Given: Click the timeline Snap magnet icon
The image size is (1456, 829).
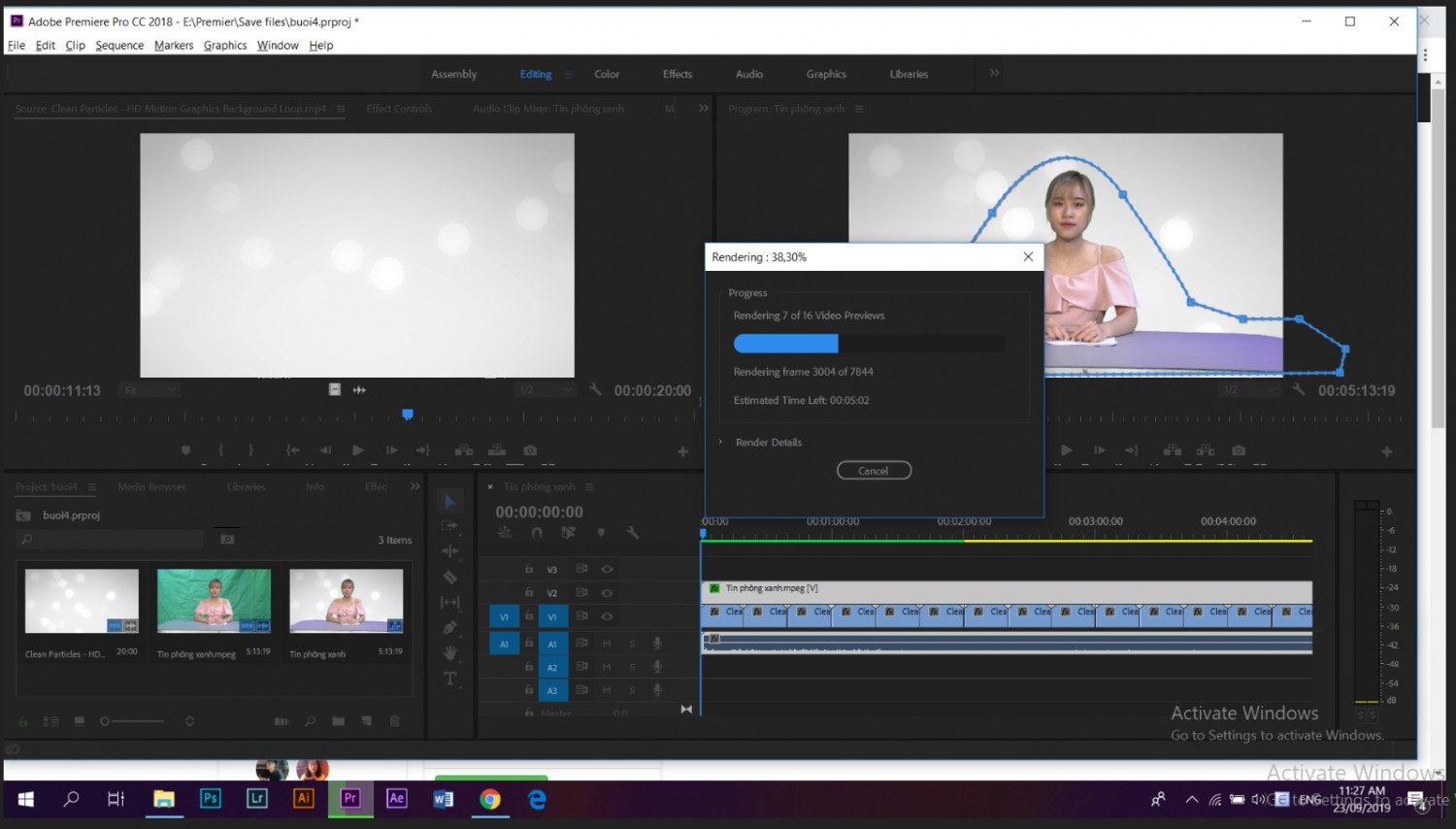Looking at the screenshot, I should pos(537,532).
